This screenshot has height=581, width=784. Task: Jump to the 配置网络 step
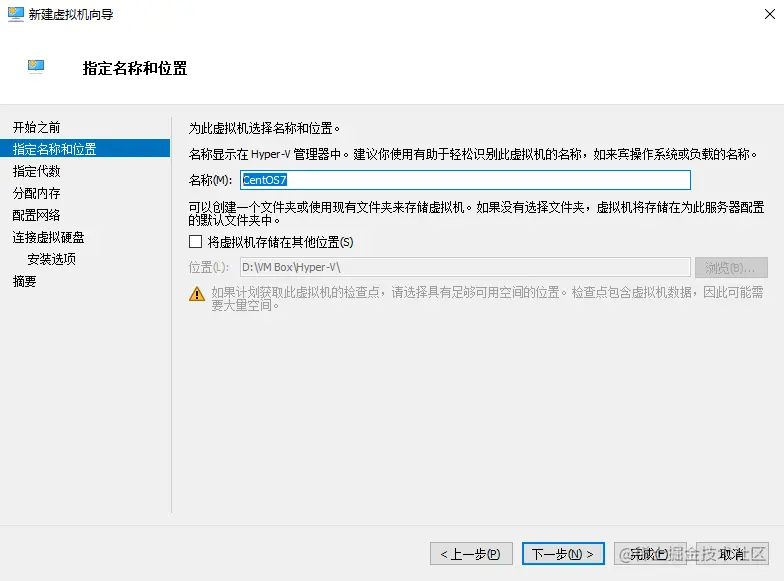pyautogui.click(x=36, y=216)
